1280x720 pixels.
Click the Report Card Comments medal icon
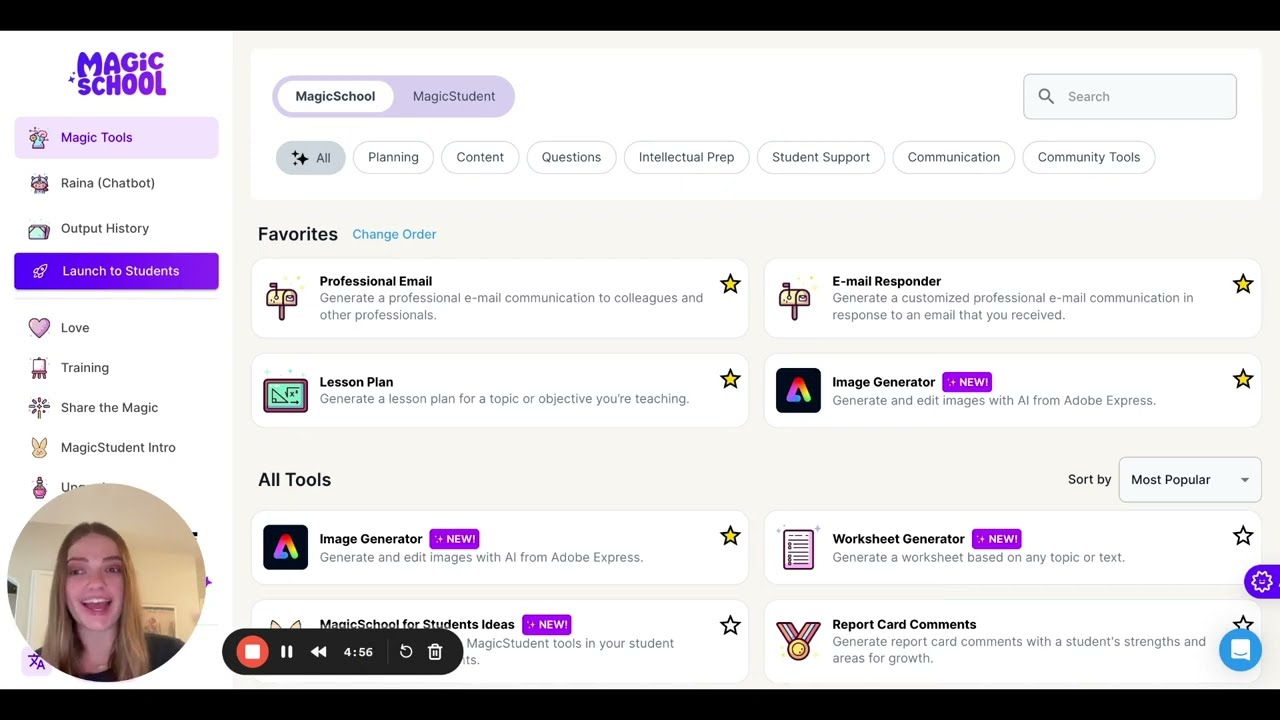point(798,641)
